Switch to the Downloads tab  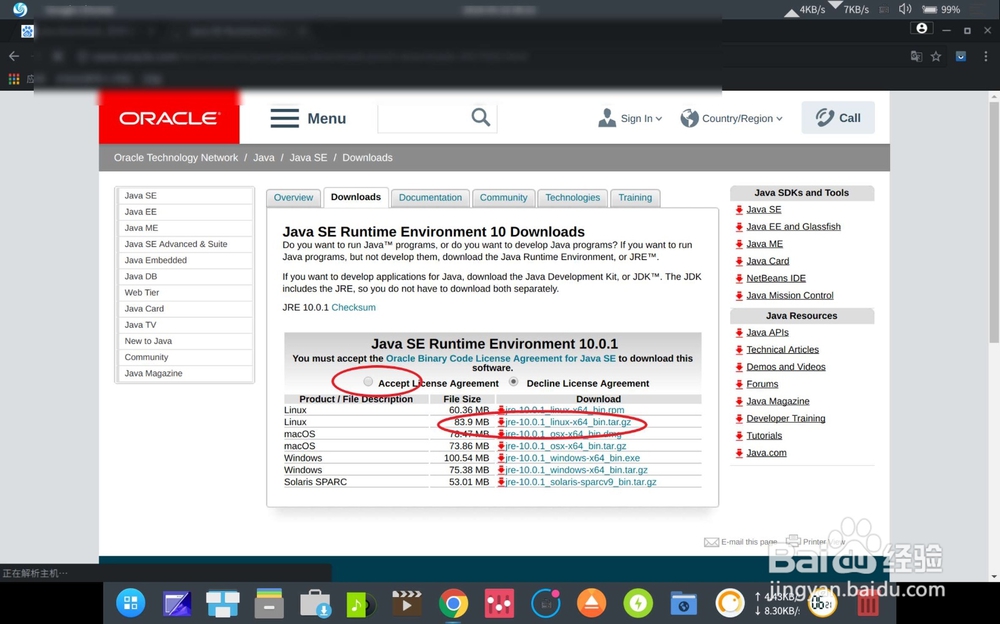coord(356,197)
